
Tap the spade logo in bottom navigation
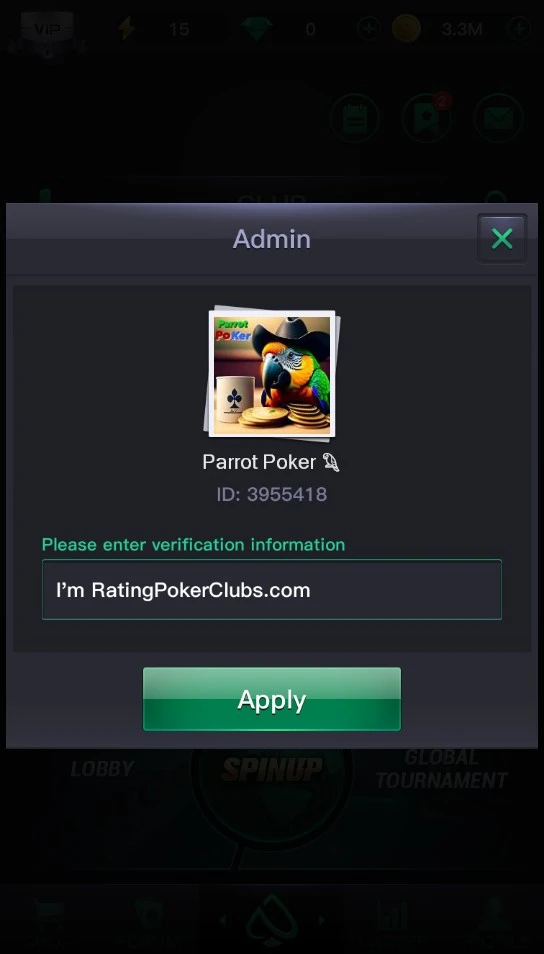271,920
